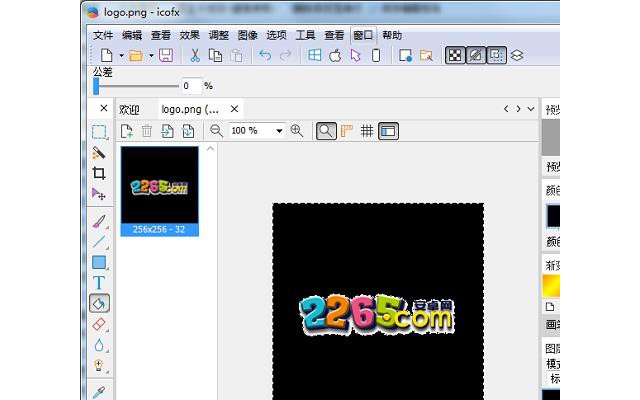
Task: Switch to the 欢迎 tab
Action: tap(129, 109)
